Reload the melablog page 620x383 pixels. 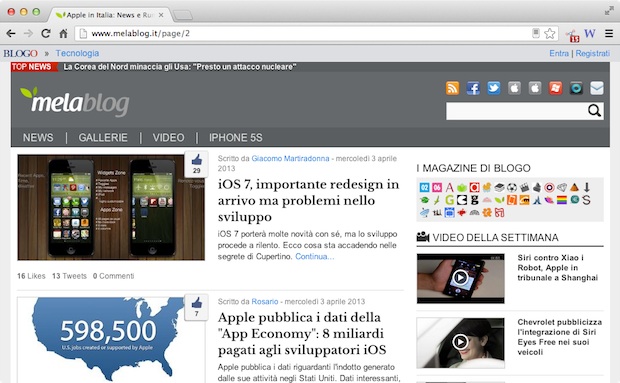click(x=46, y=34)
